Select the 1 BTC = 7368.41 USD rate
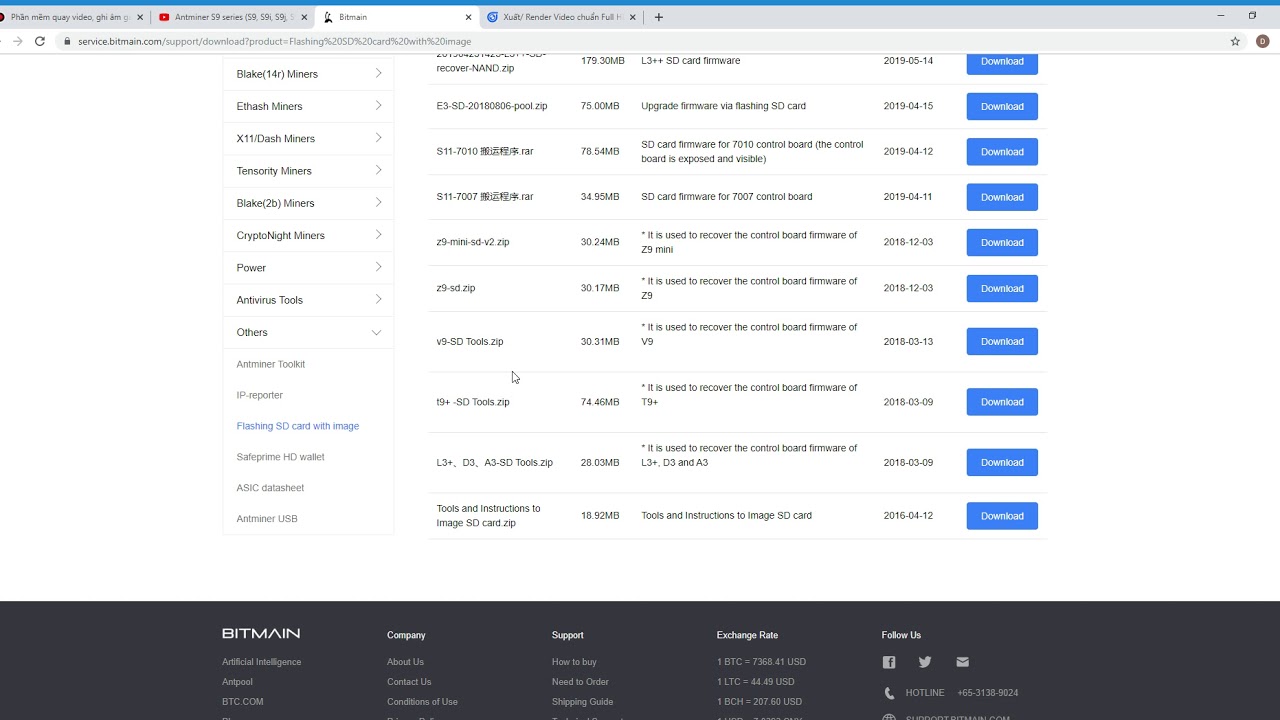 pyautogui.click(x=761, y=662)
